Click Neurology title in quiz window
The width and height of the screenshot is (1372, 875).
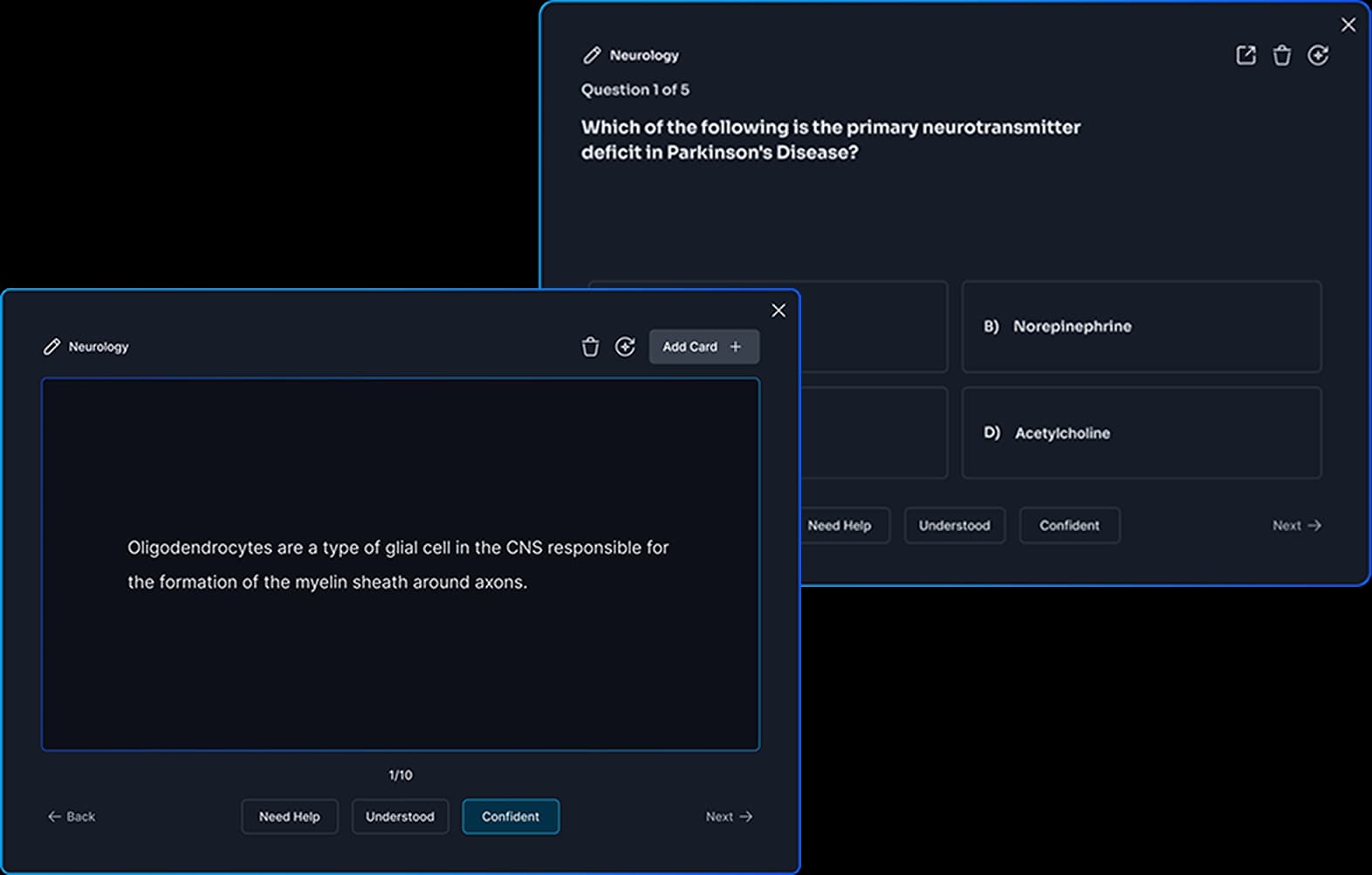click(644, 55)
